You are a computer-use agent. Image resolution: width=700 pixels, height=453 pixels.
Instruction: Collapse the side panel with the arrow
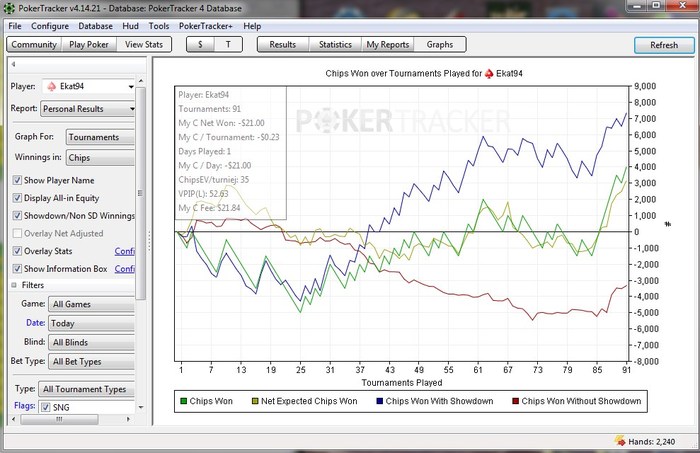pyautogui.click(x=13, y=64)
